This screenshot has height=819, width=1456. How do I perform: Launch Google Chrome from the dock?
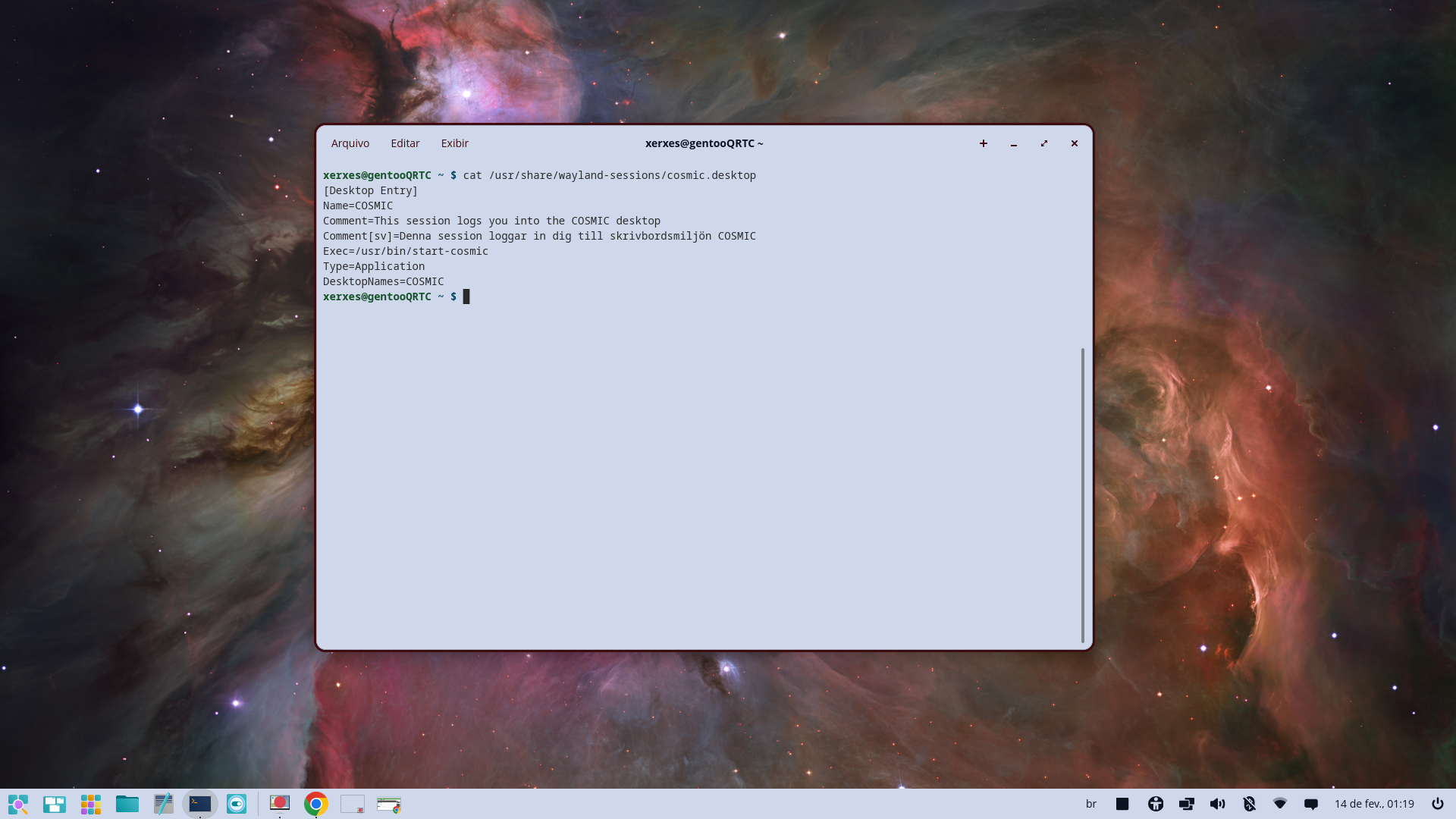point(316,804)
